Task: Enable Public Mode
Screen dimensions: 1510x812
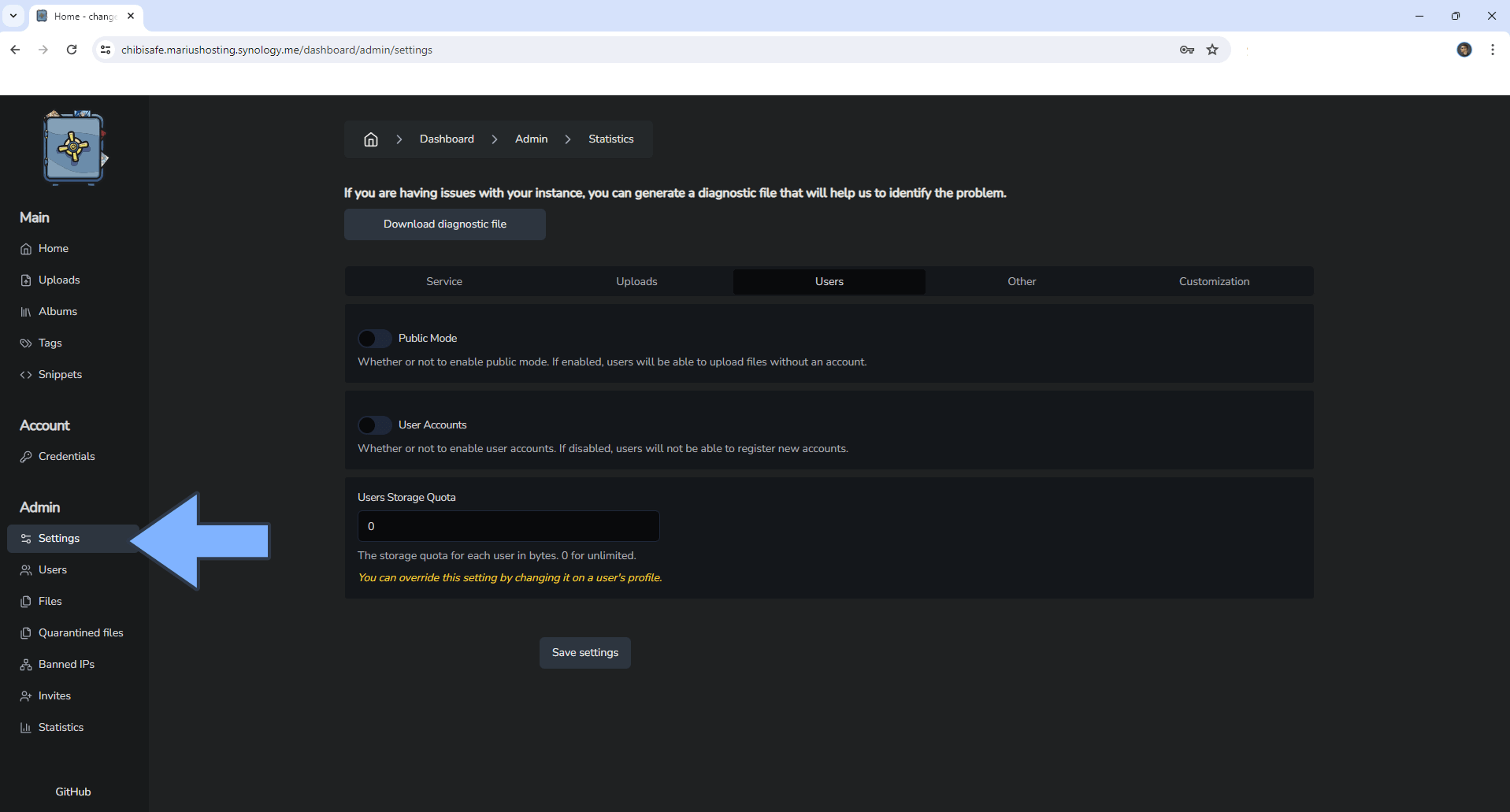Action: [x=375, y=338]
